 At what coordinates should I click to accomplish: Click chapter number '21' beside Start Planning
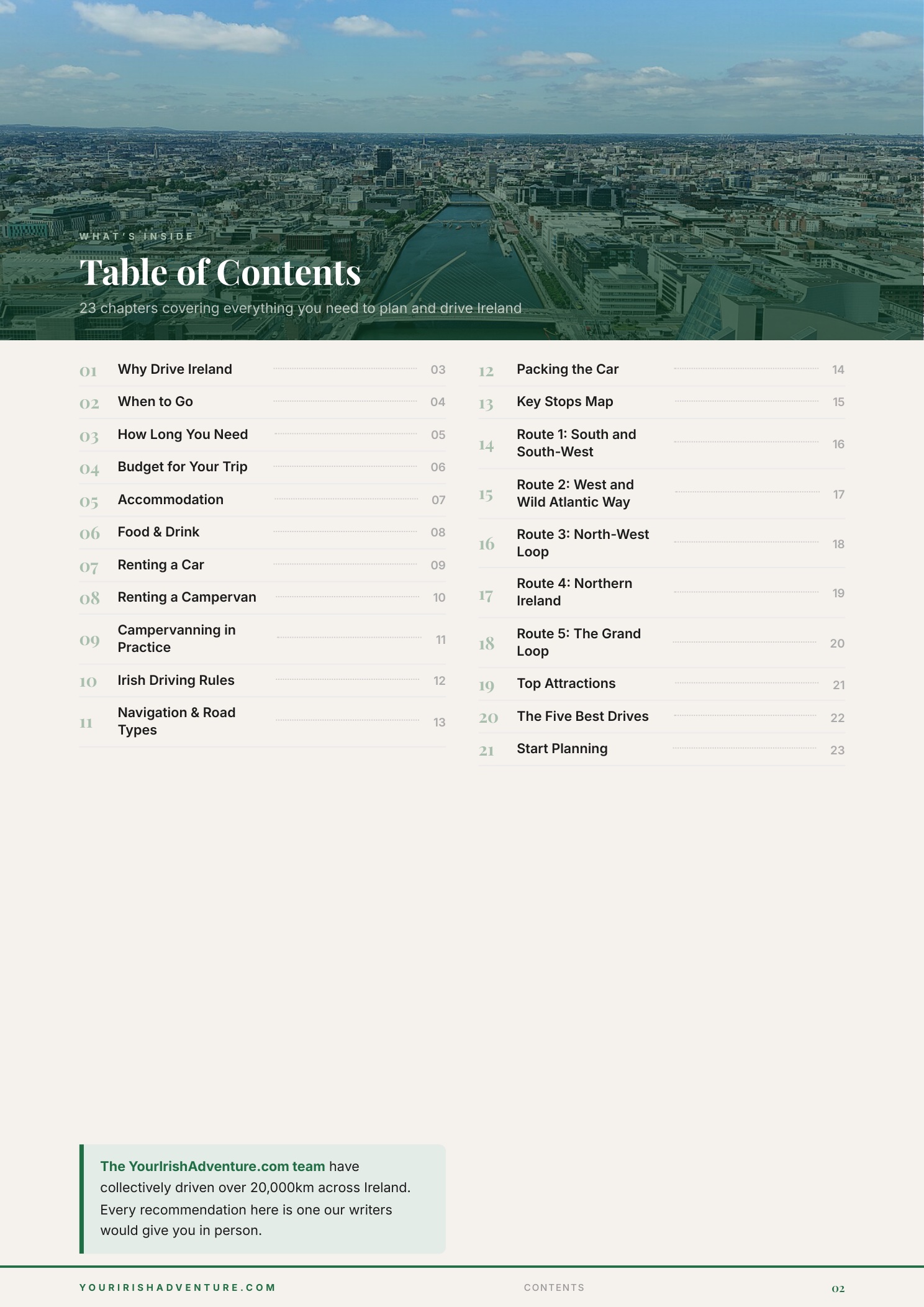coord(486,751)
